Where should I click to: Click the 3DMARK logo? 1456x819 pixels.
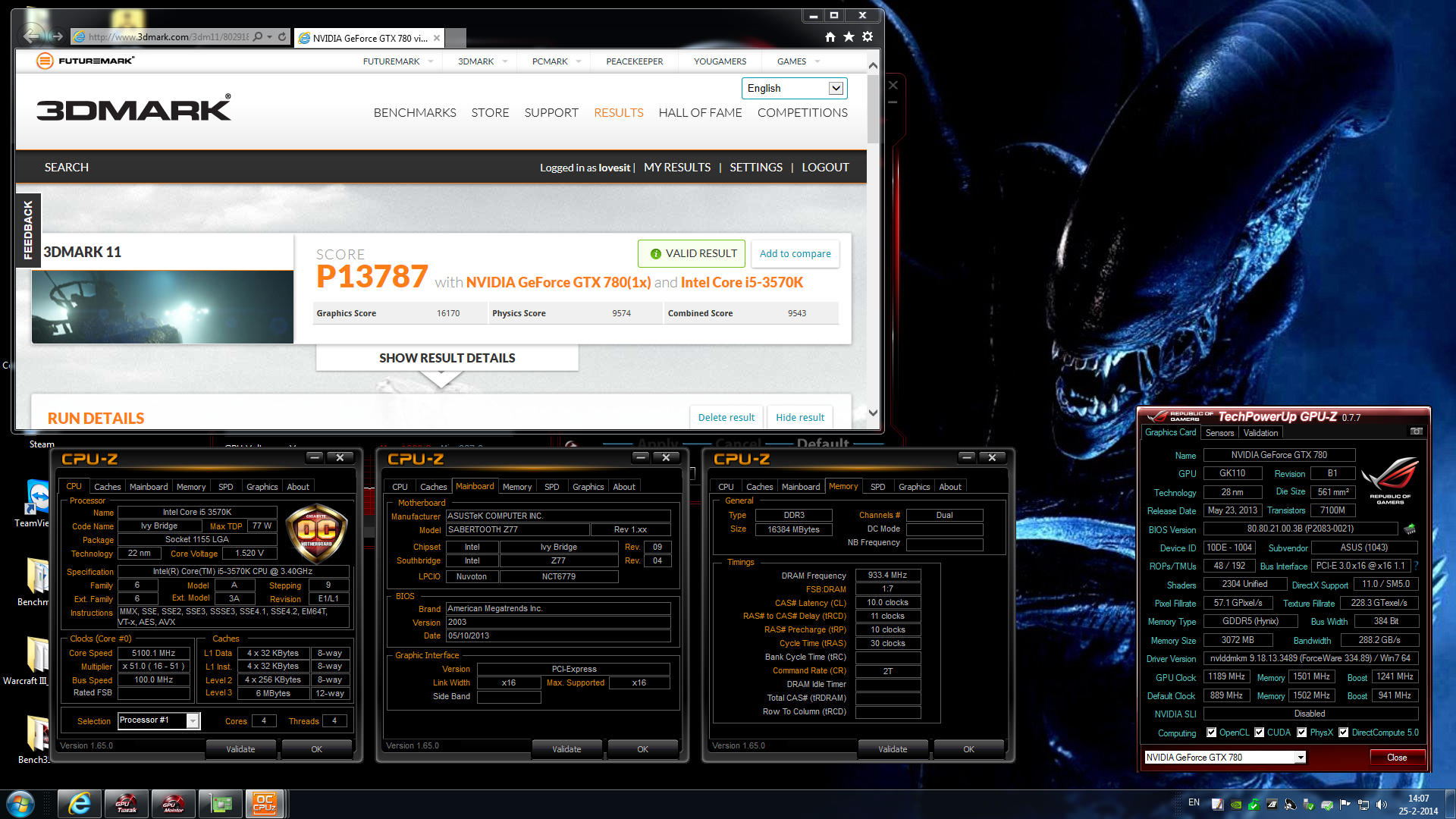click(134, 108)
